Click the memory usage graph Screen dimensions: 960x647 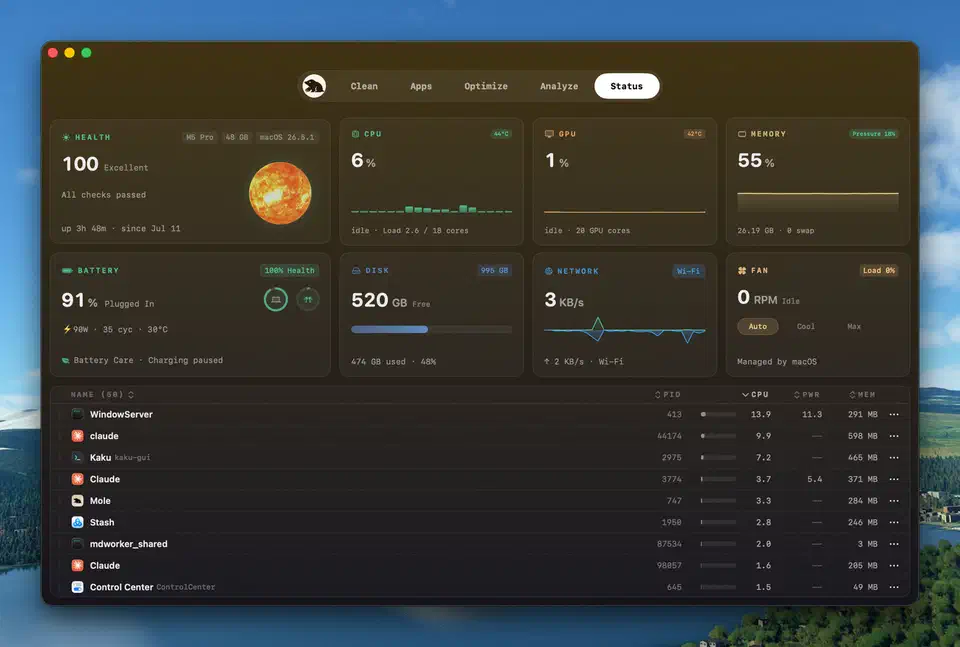click(x=818, y=201)
